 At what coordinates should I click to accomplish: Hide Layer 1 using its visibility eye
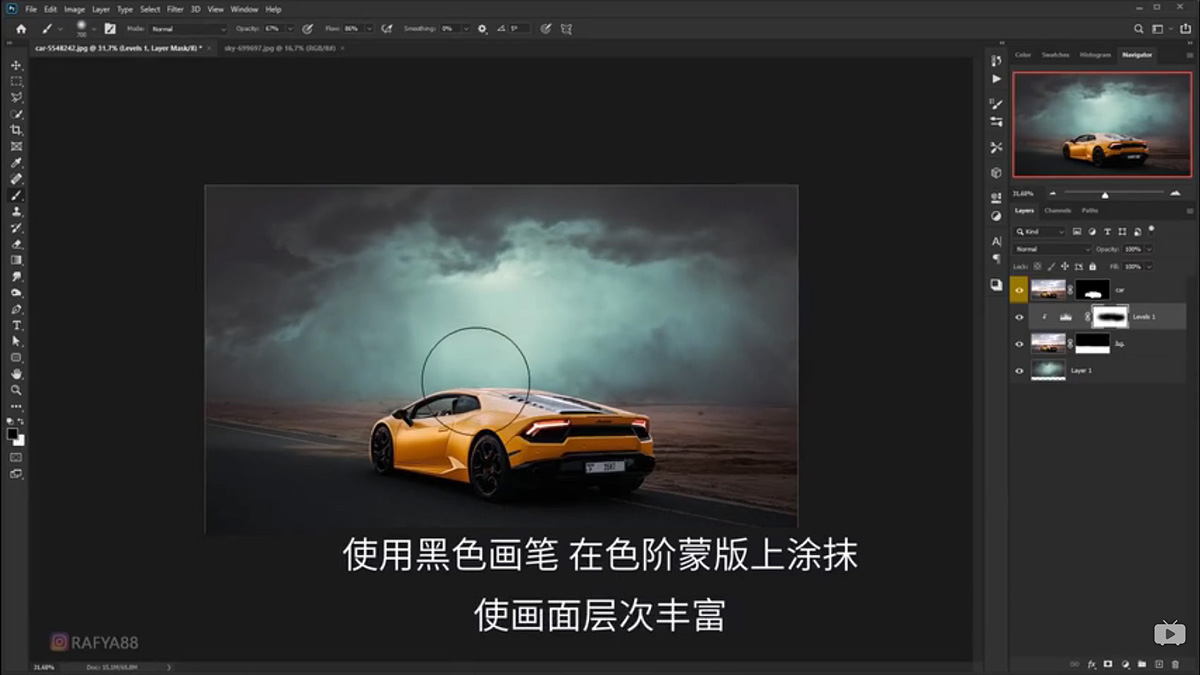click(x=1020, y=370)
